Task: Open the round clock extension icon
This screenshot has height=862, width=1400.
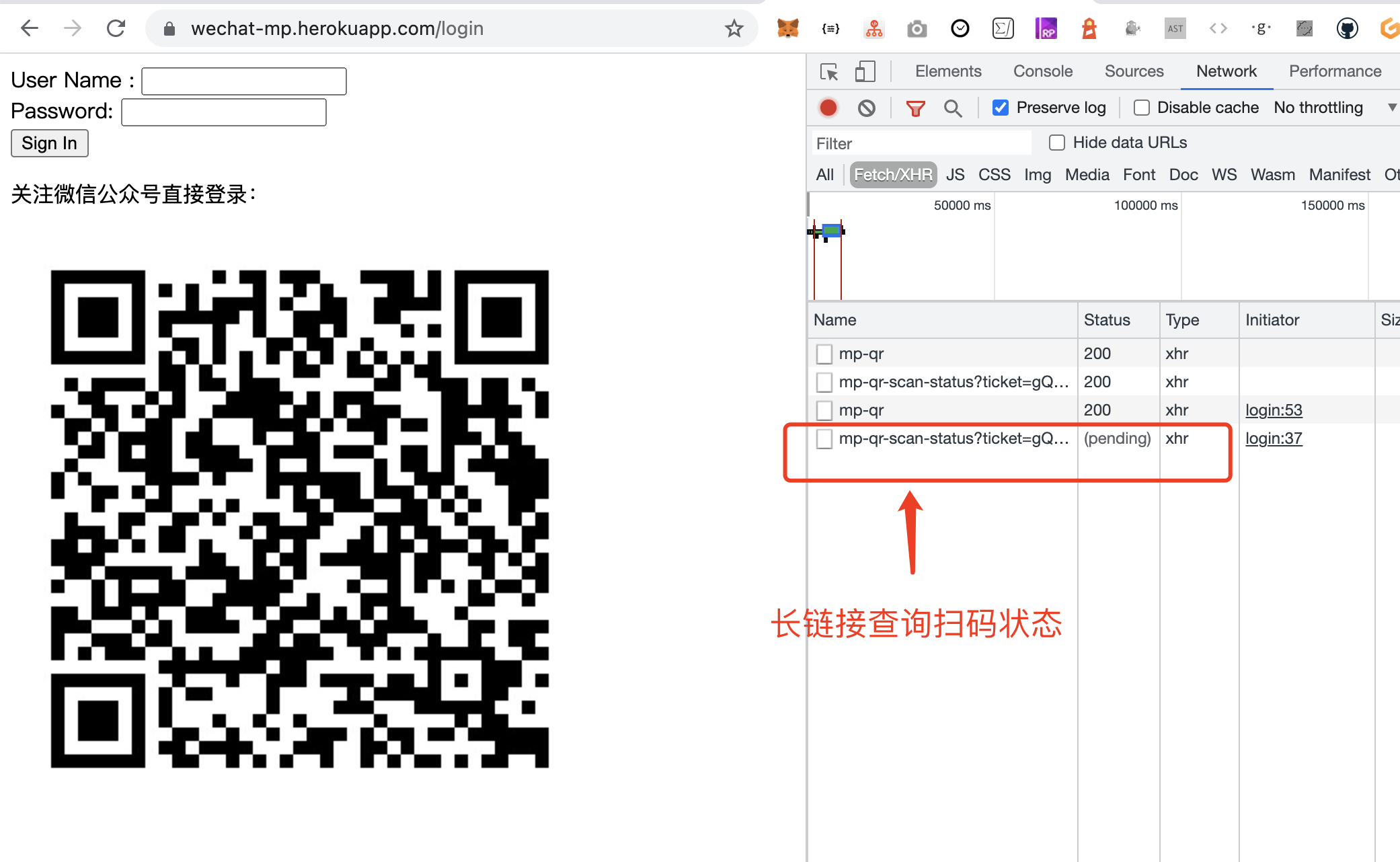Action: tap(960, 28)
